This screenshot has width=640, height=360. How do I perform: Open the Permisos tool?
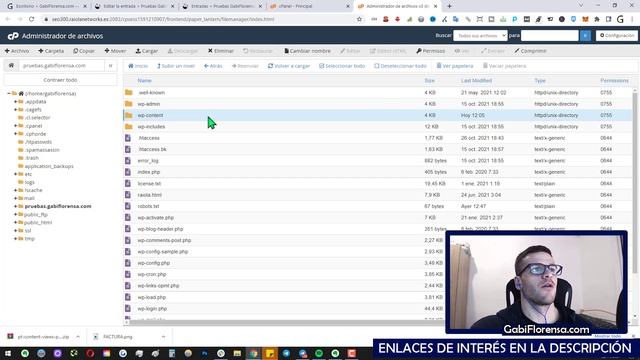tap(431, 51)
